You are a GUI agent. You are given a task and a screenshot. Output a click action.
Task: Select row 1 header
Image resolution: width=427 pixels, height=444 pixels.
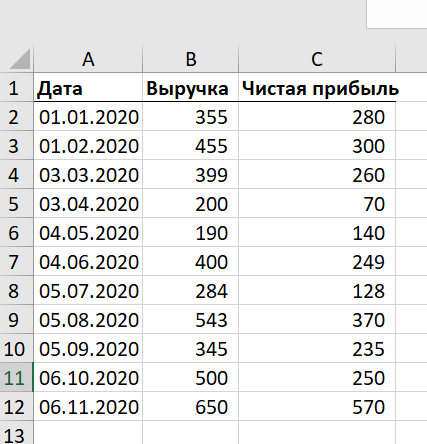17,87
